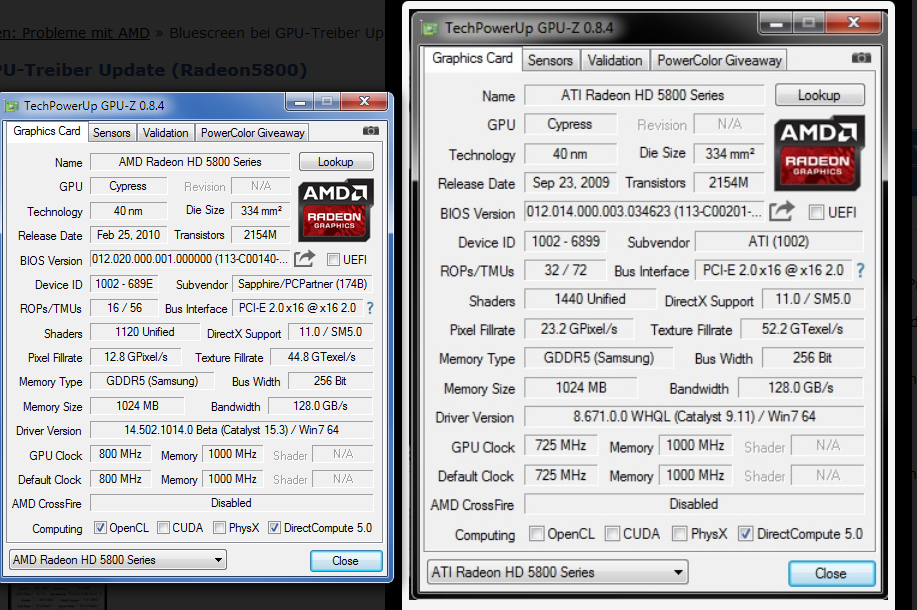This screenshot has height=610, width=917.
Task: Open Validation tab in left GPU-Z window
Action: pyautogui.click(x=166, y=133)
